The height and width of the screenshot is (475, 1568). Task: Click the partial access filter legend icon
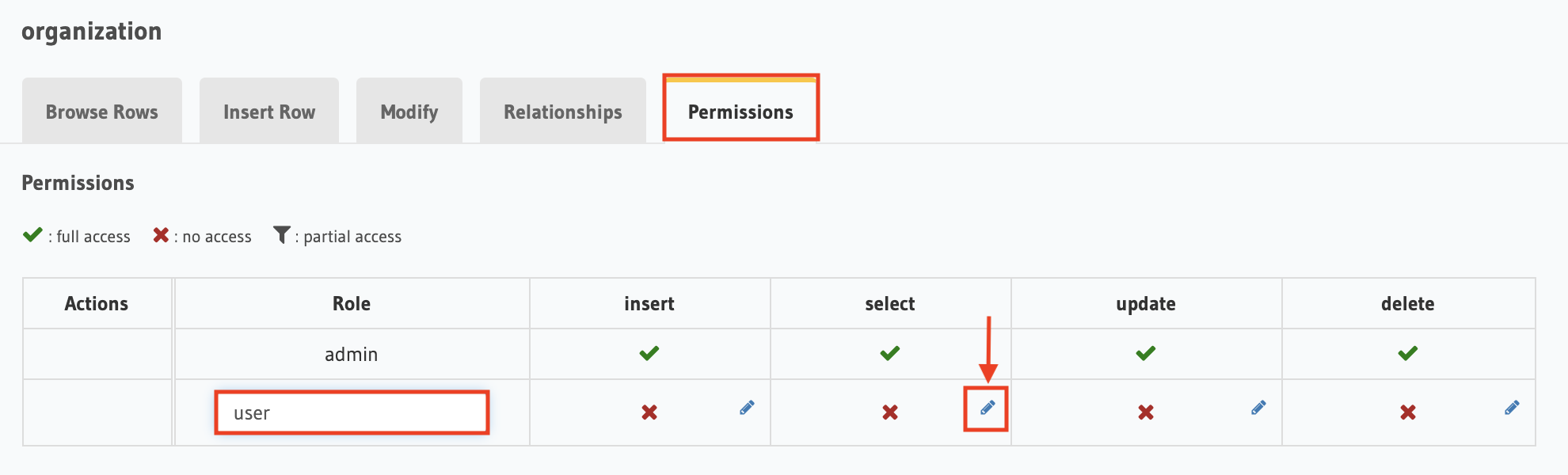pyautogui.click(x=282, y=235)
